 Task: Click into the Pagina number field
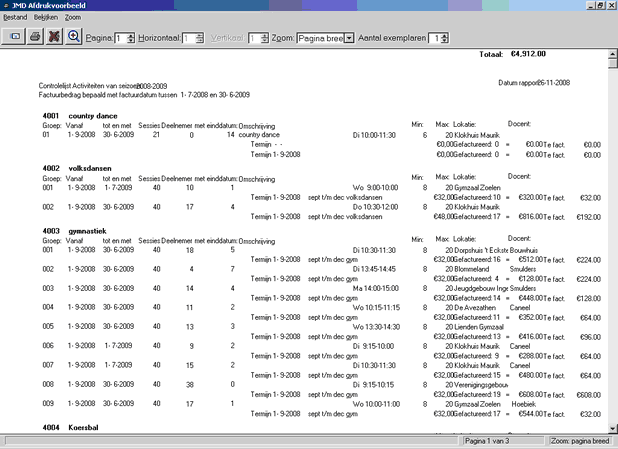point(121,38)
